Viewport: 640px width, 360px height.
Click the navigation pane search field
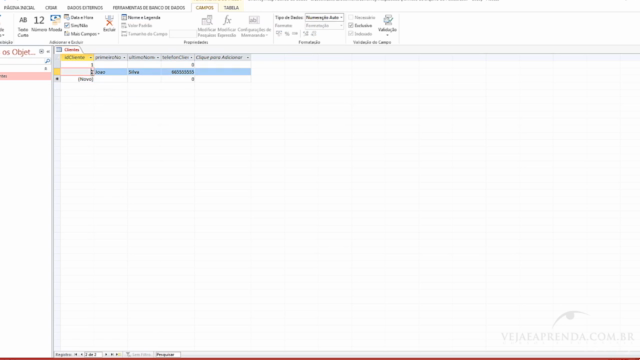[22, 61]
